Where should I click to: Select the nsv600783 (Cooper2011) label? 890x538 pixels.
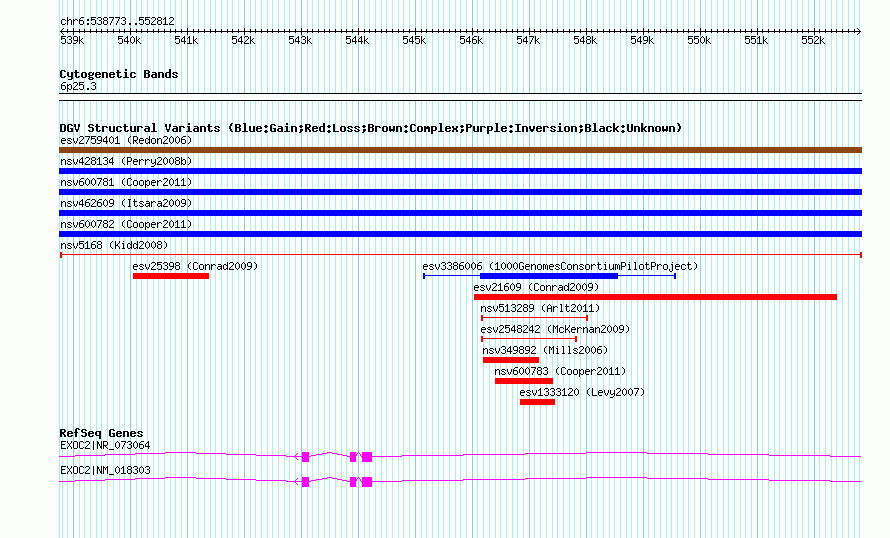pyautogui.click(x=560, y=371)
